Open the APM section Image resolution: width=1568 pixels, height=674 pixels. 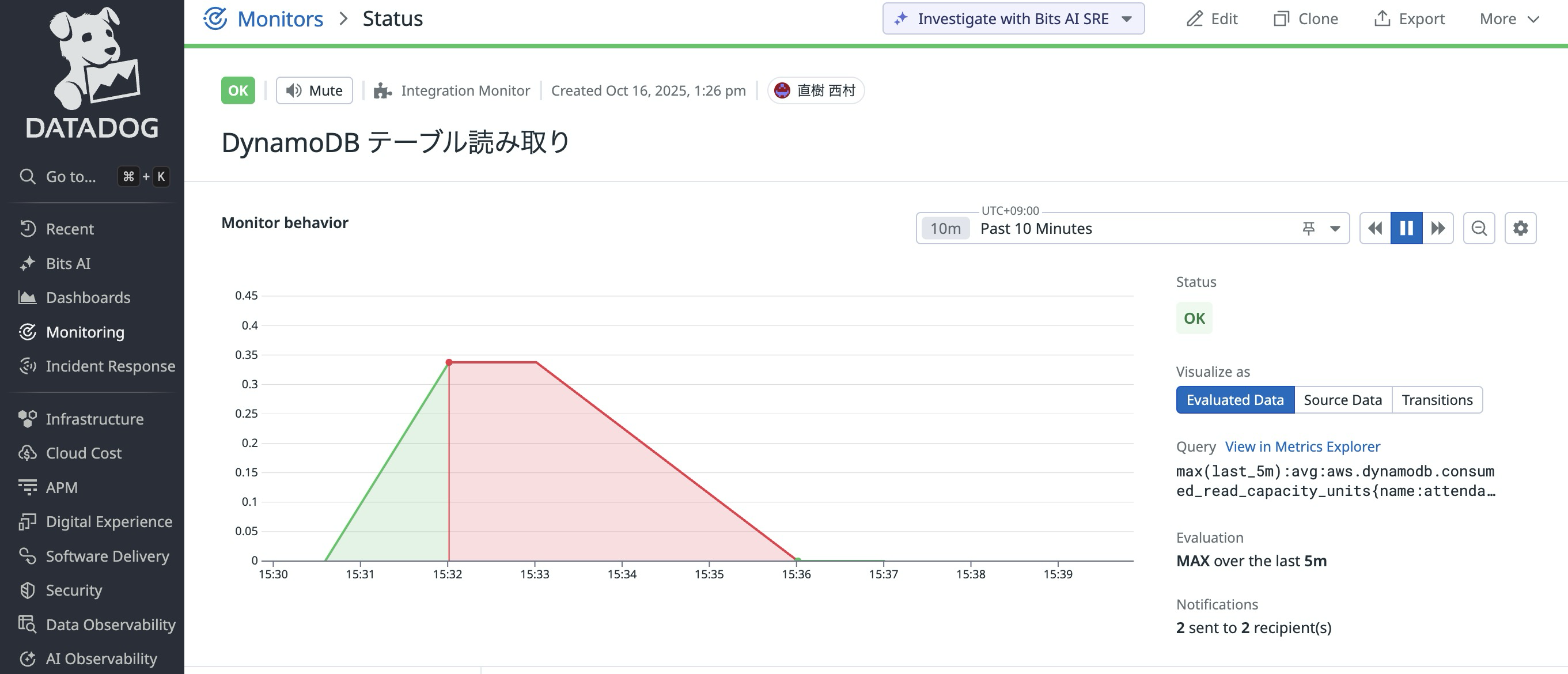coord(62,487)
